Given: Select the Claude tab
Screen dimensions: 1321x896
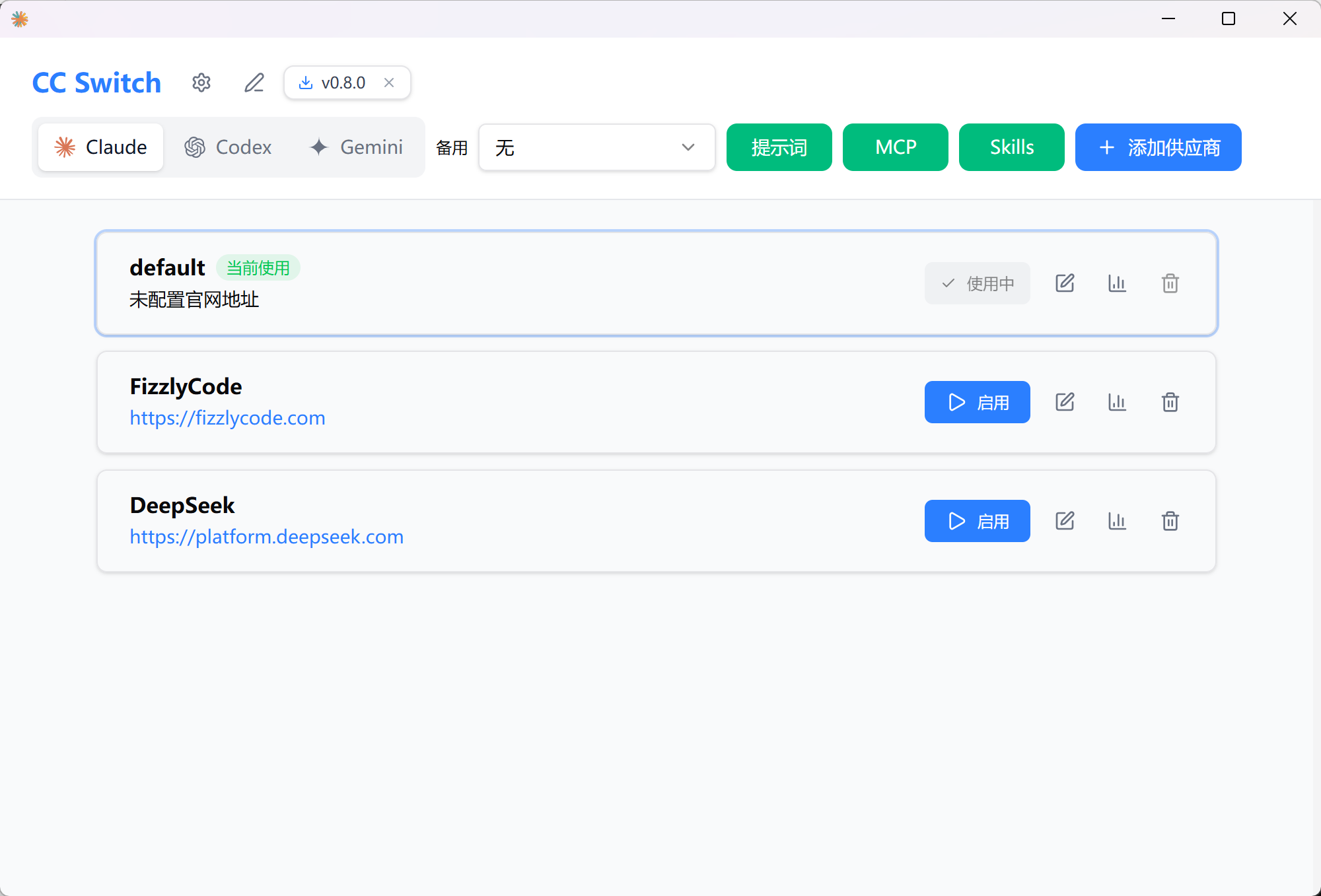Looking at the screenshot, I should (x=101, y=147).
